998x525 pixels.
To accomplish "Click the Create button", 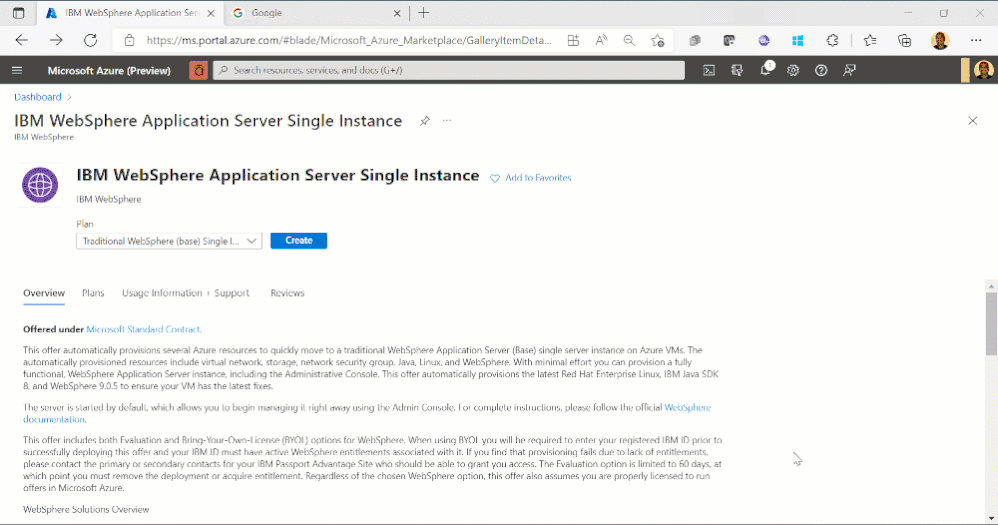I will tap(299, 241).
